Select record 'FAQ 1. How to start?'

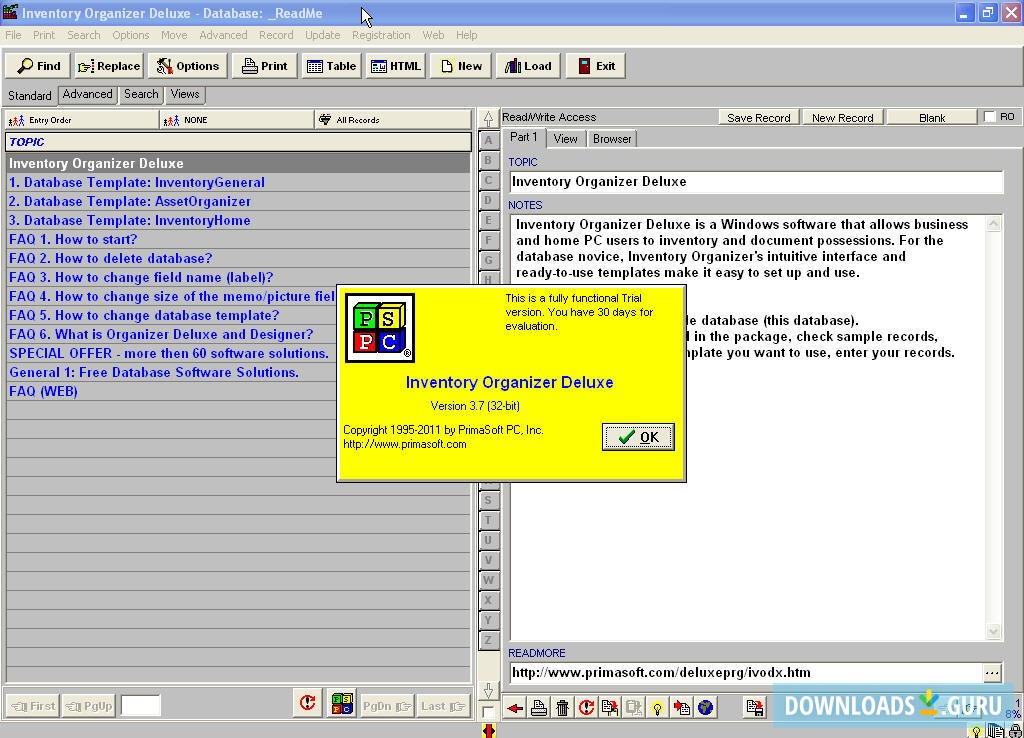pyautogui.click(x=238, y=240)
